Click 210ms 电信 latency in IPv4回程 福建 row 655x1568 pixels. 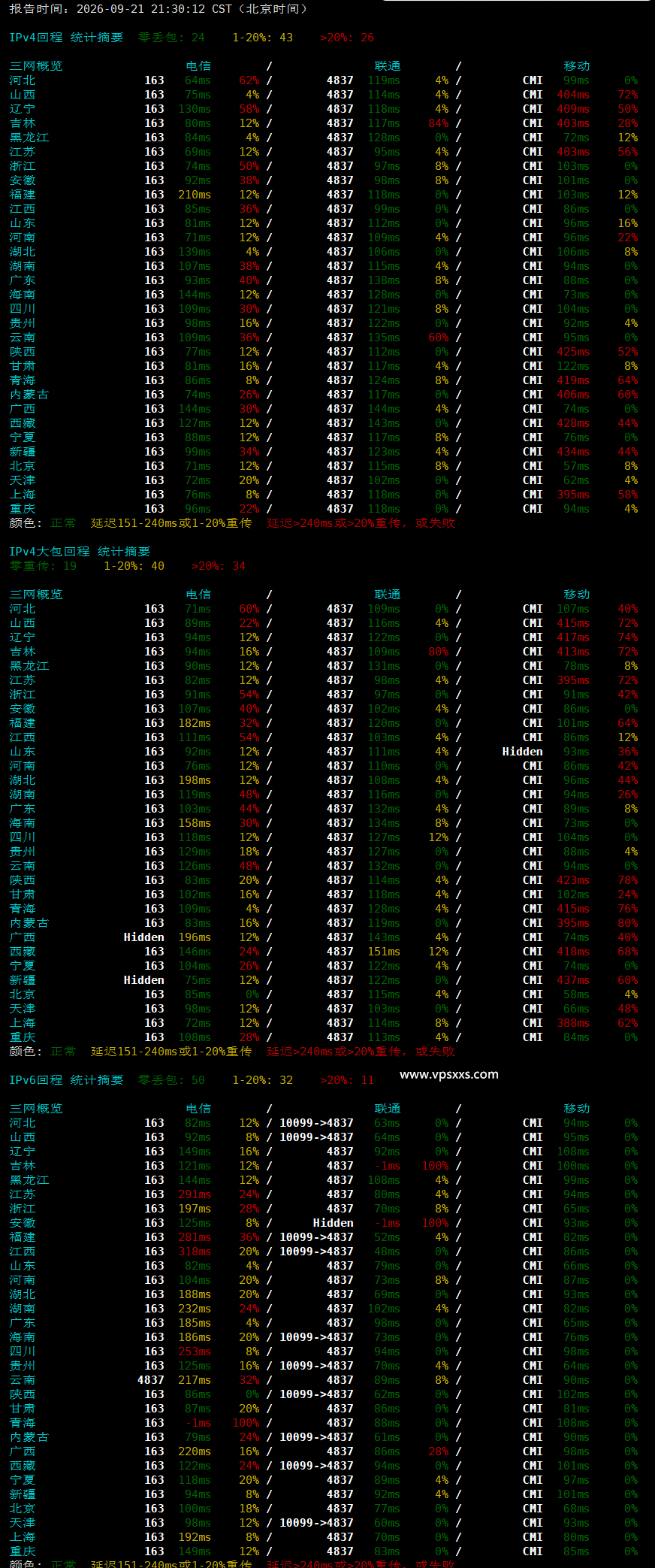(195, 195)
